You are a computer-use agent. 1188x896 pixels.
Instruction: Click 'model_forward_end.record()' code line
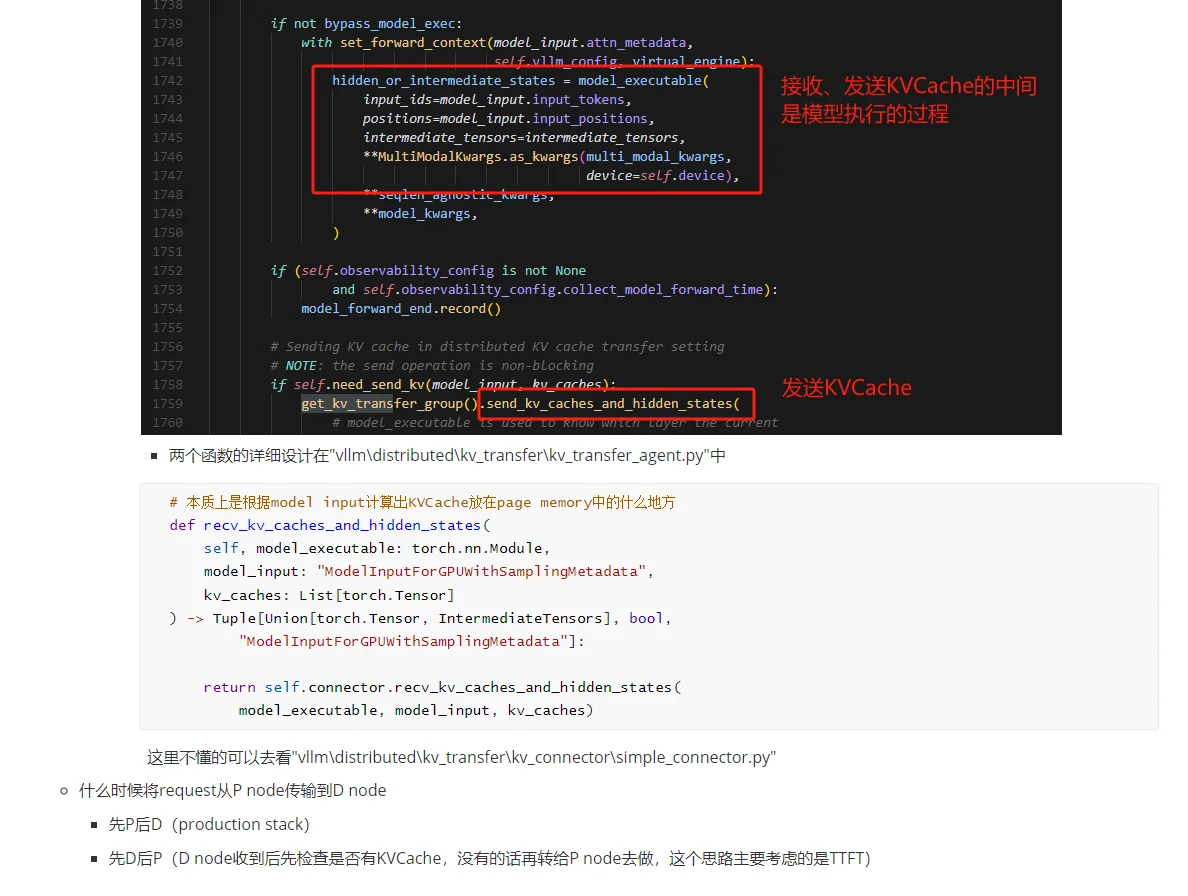tap(401, 308)
